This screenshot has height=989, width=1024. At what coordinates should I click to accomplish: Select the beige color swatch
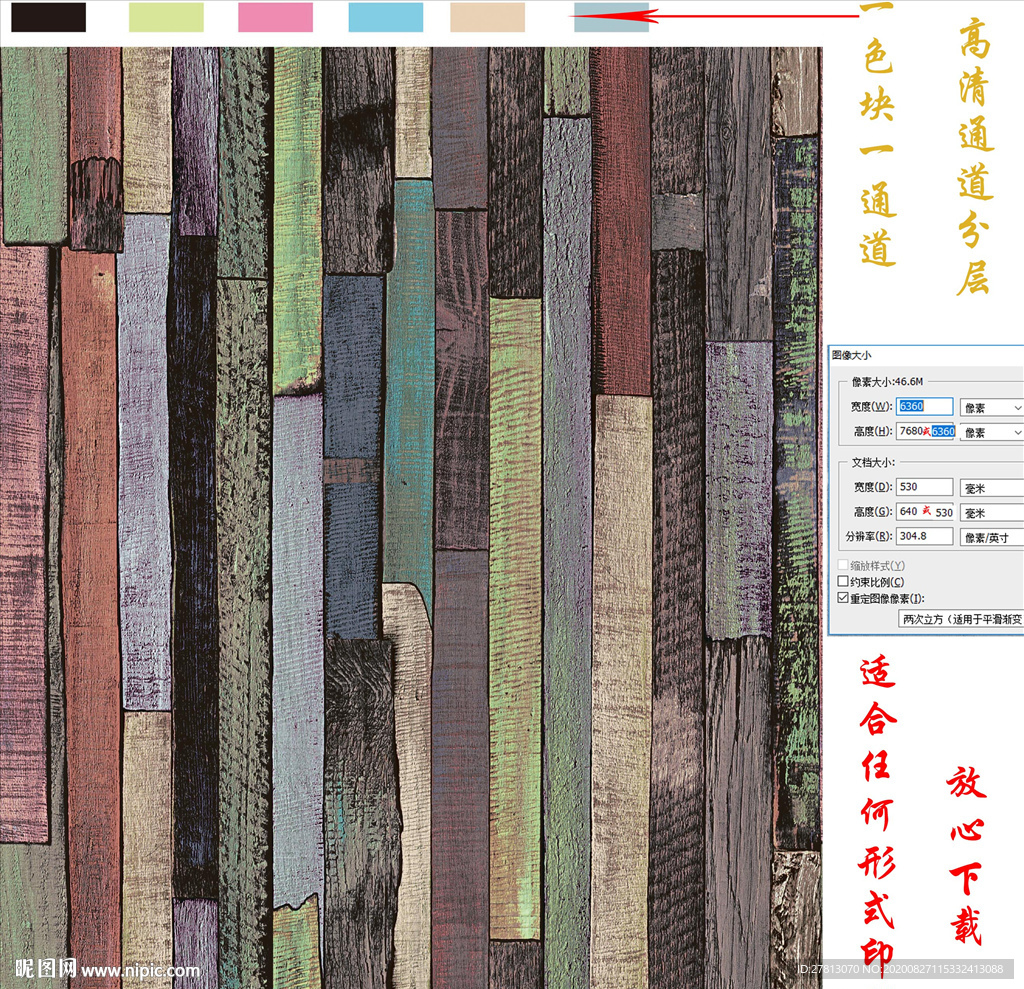coord(487,17)
